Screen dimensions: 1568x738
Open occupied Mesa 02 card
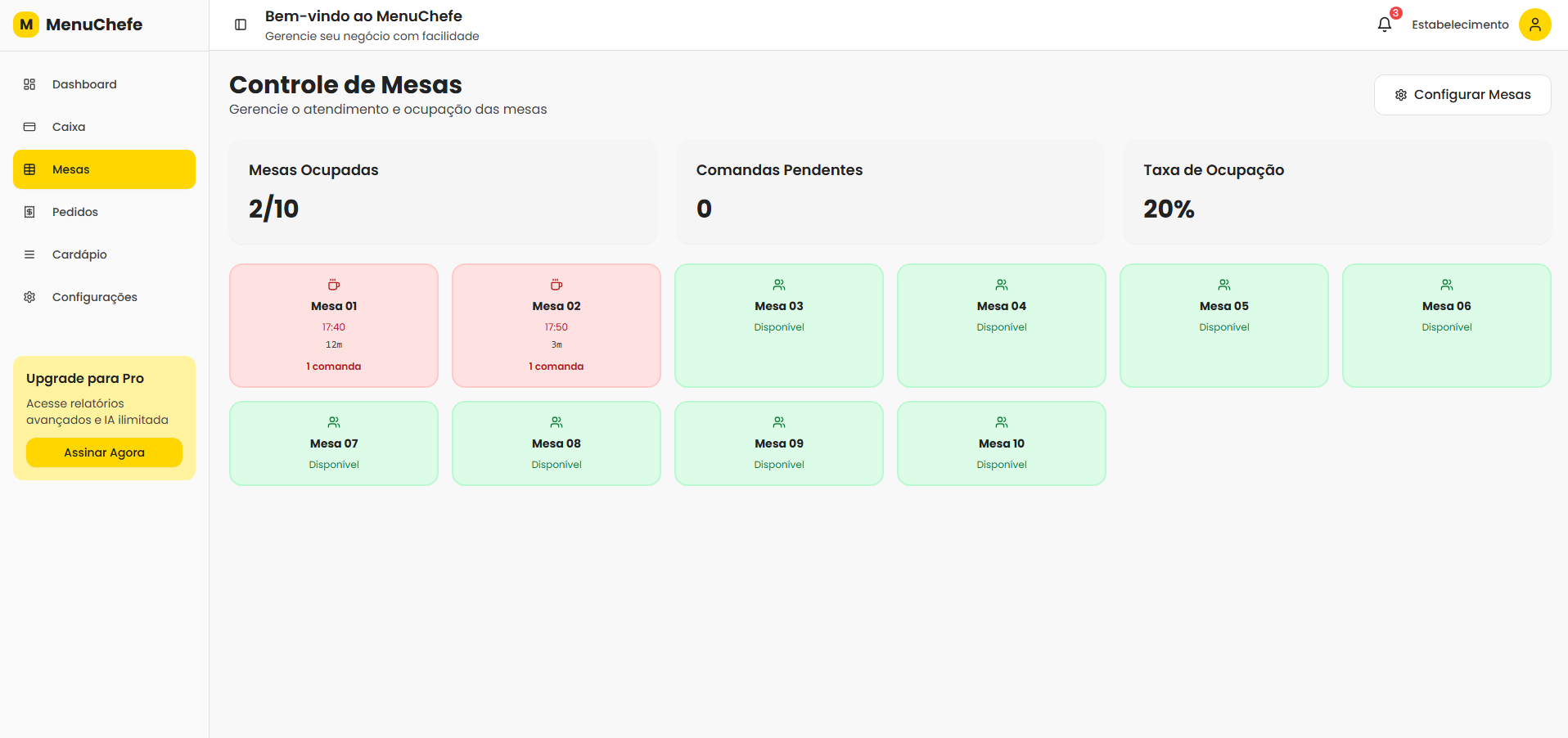pos(556,326)
